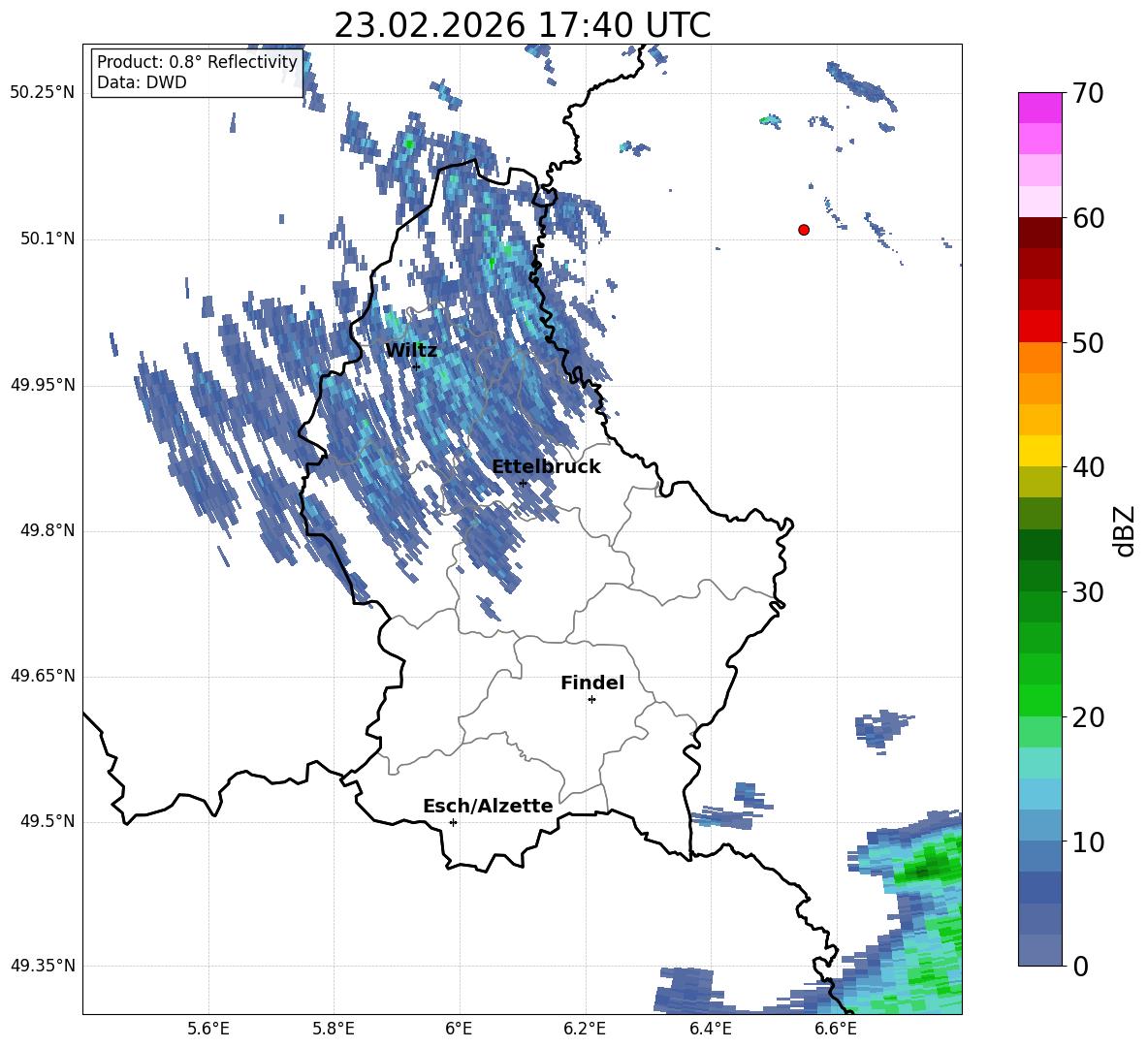Pick the magenta top colorbar segment
1148x1048 pixels.
1040,109
